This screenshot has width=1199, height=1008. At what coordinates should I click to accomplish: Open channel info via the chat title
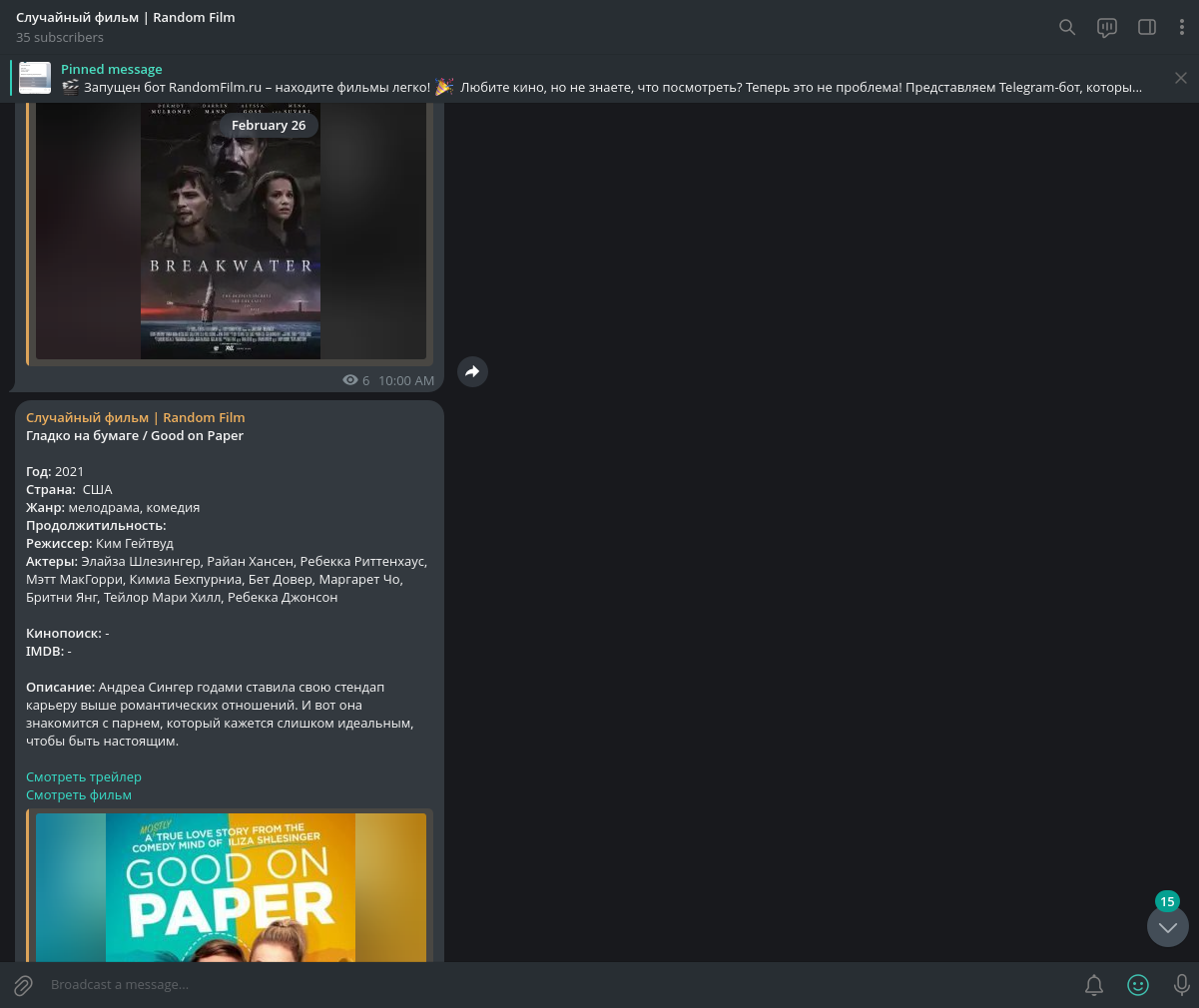(126, 17)
